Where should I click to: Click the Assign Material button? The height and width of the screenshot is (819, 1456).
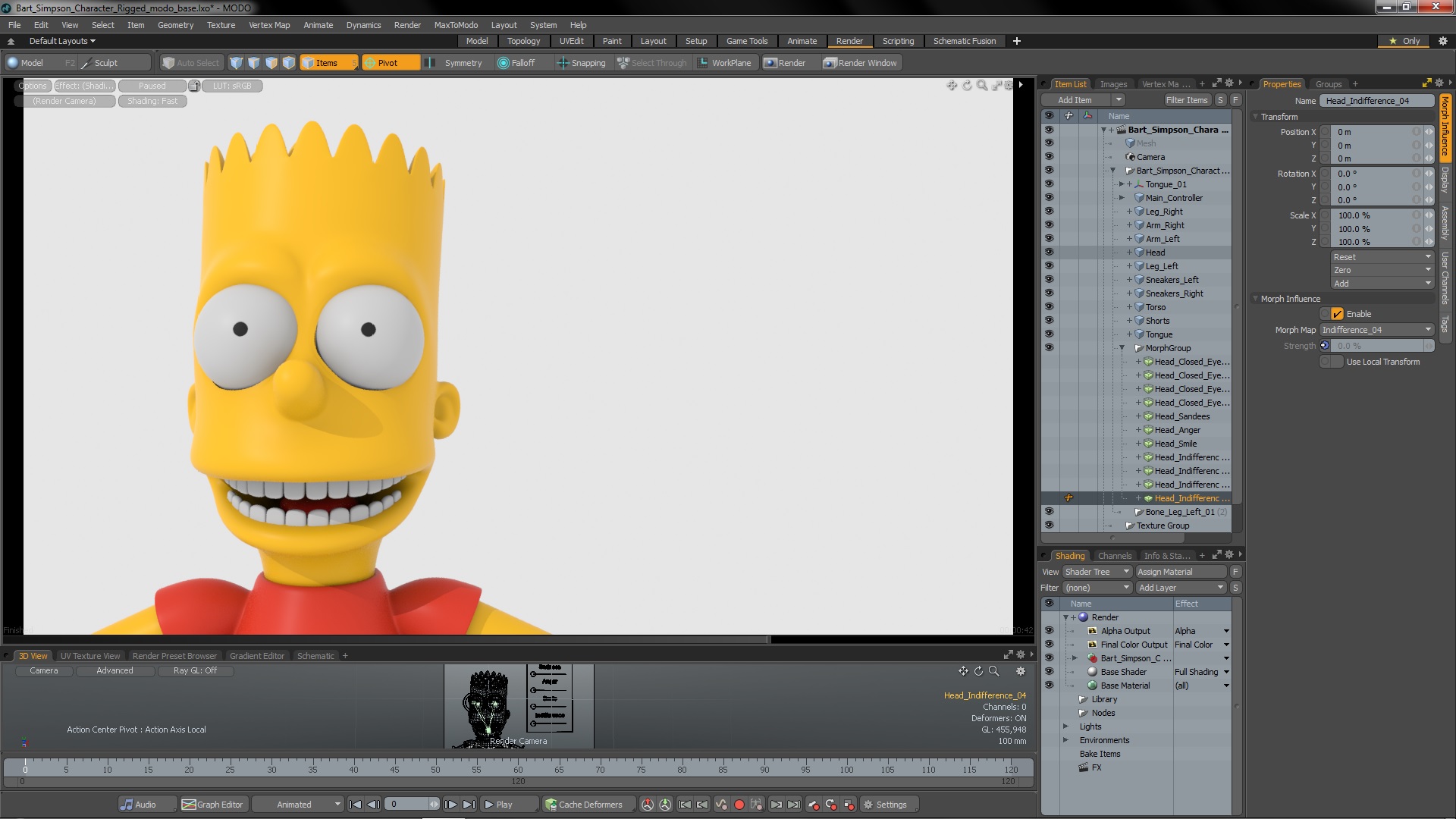click(1180, 572)
